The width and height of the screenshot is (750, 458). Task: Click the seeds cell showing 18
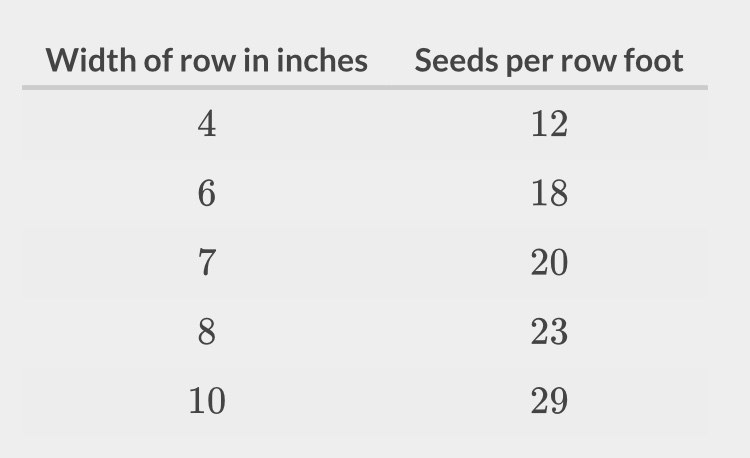pos(549,193)
